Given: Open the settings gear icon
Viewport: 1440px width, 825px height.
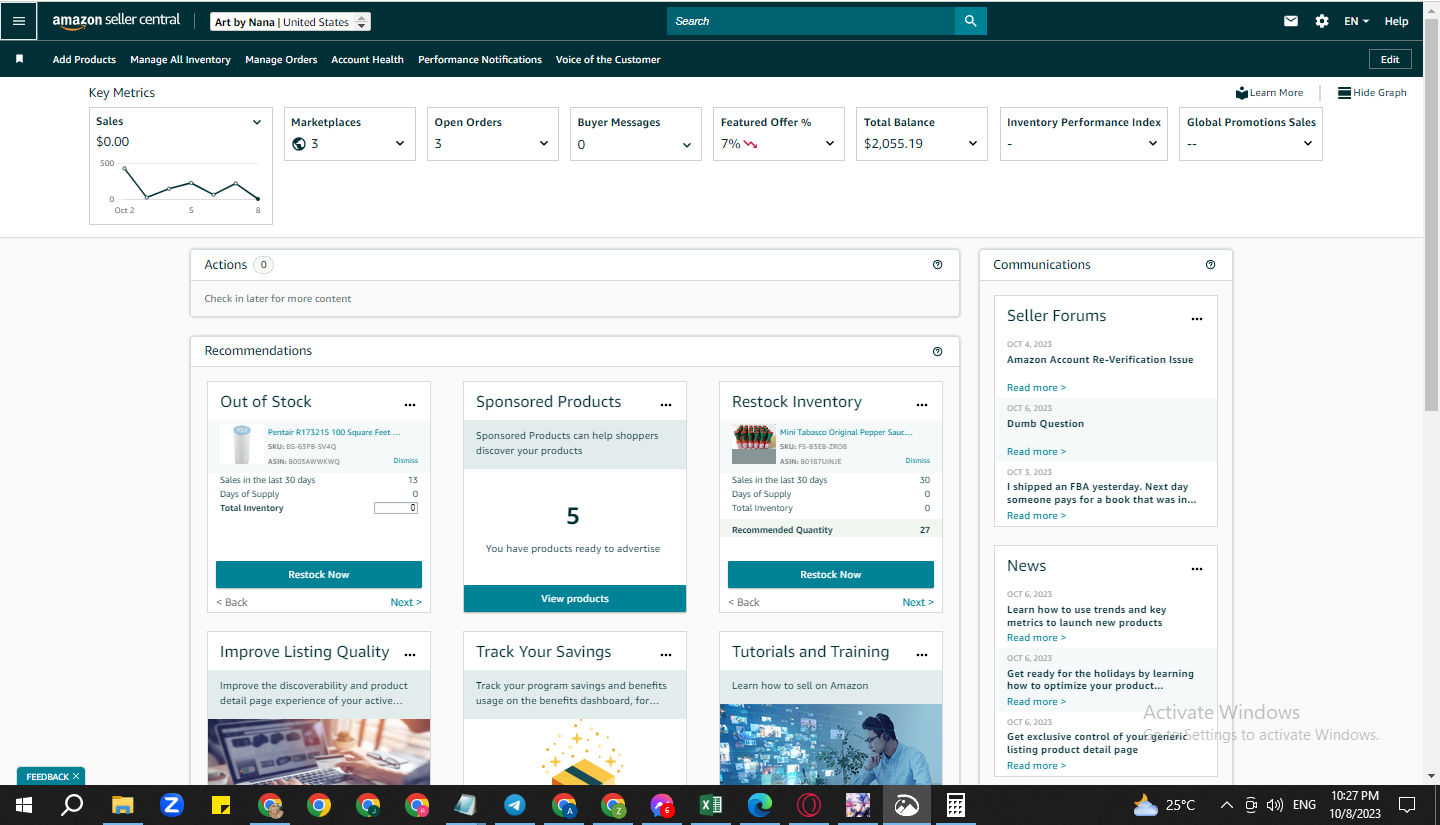Looking at the screenshot, I should pos(1322,21).
